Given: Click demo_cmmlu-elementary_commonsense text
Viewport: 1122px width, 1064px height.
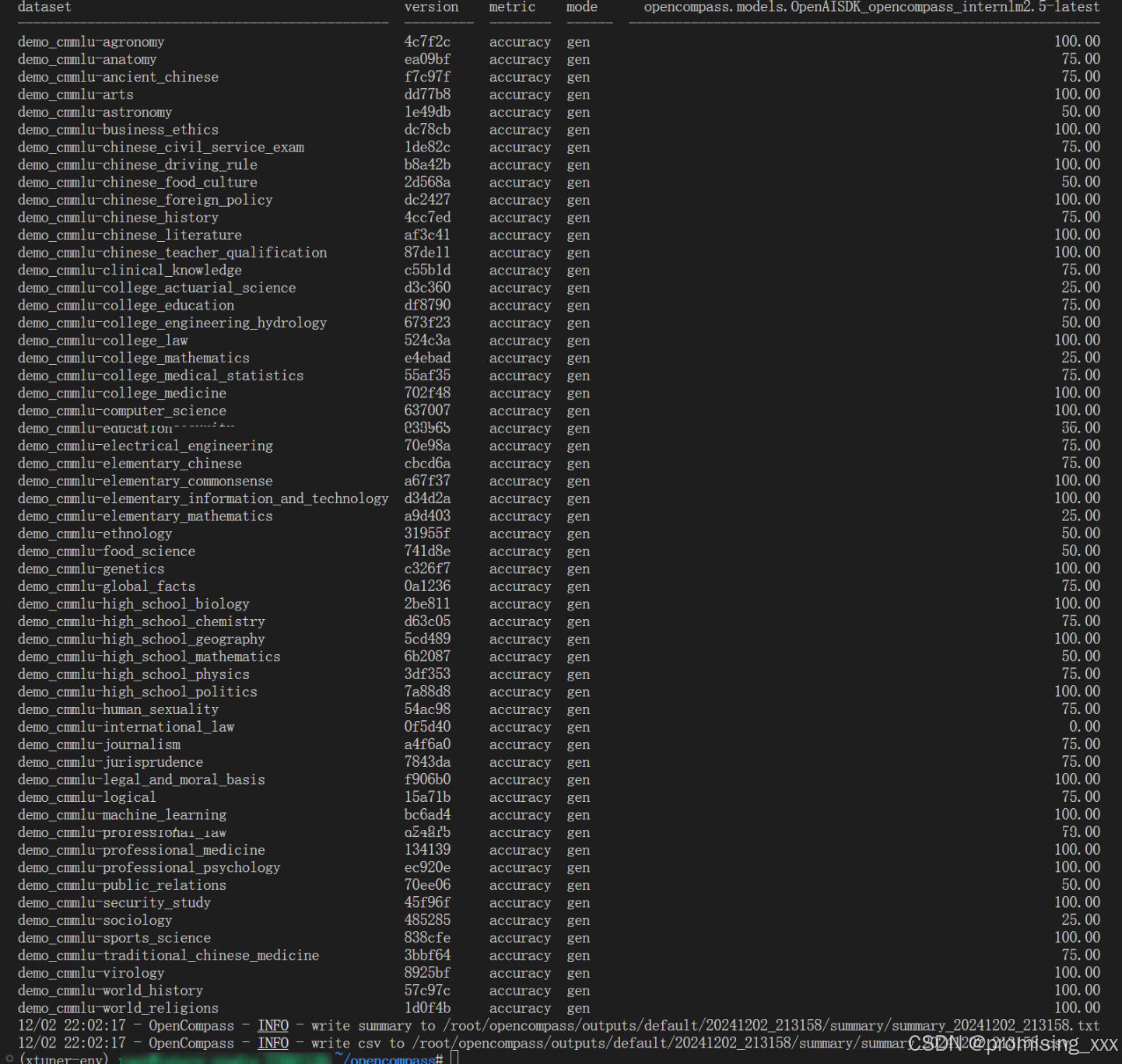Looking at the screenshot, I should click(x=146, y=481).
